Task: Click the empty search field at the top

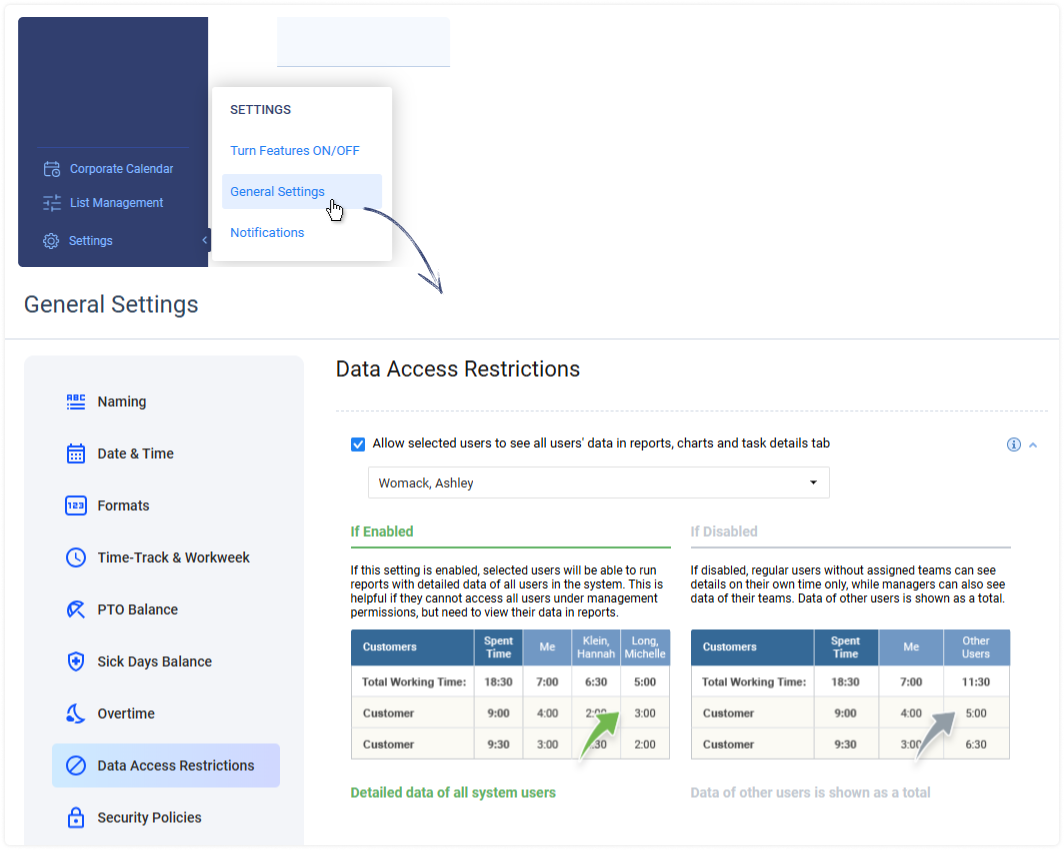Action: coord(363,42)
